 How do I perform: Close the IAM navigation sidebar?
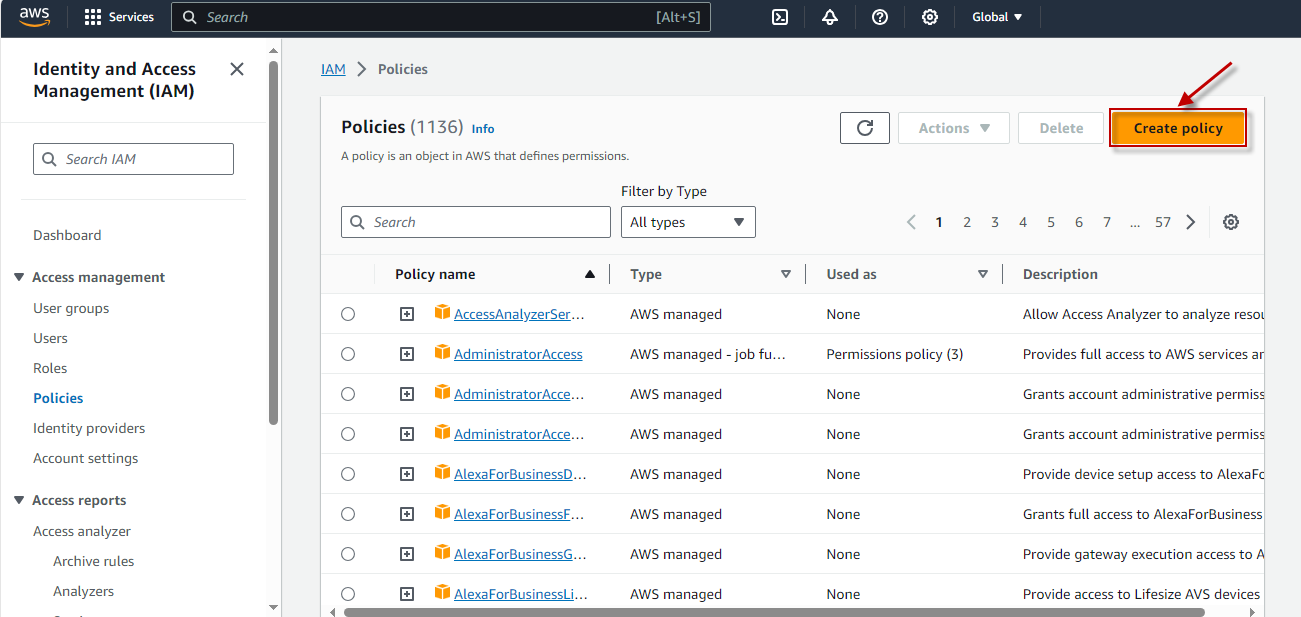point(237,69)
